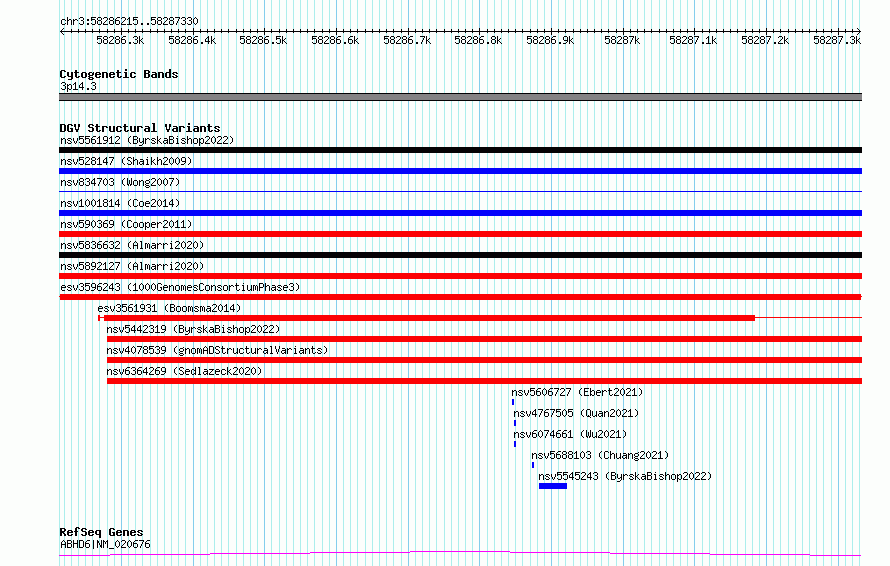Open variant nsv590369 (Cooper2011) label
The height and width of the screenshot is (566, 890).
tap(126, 224)
